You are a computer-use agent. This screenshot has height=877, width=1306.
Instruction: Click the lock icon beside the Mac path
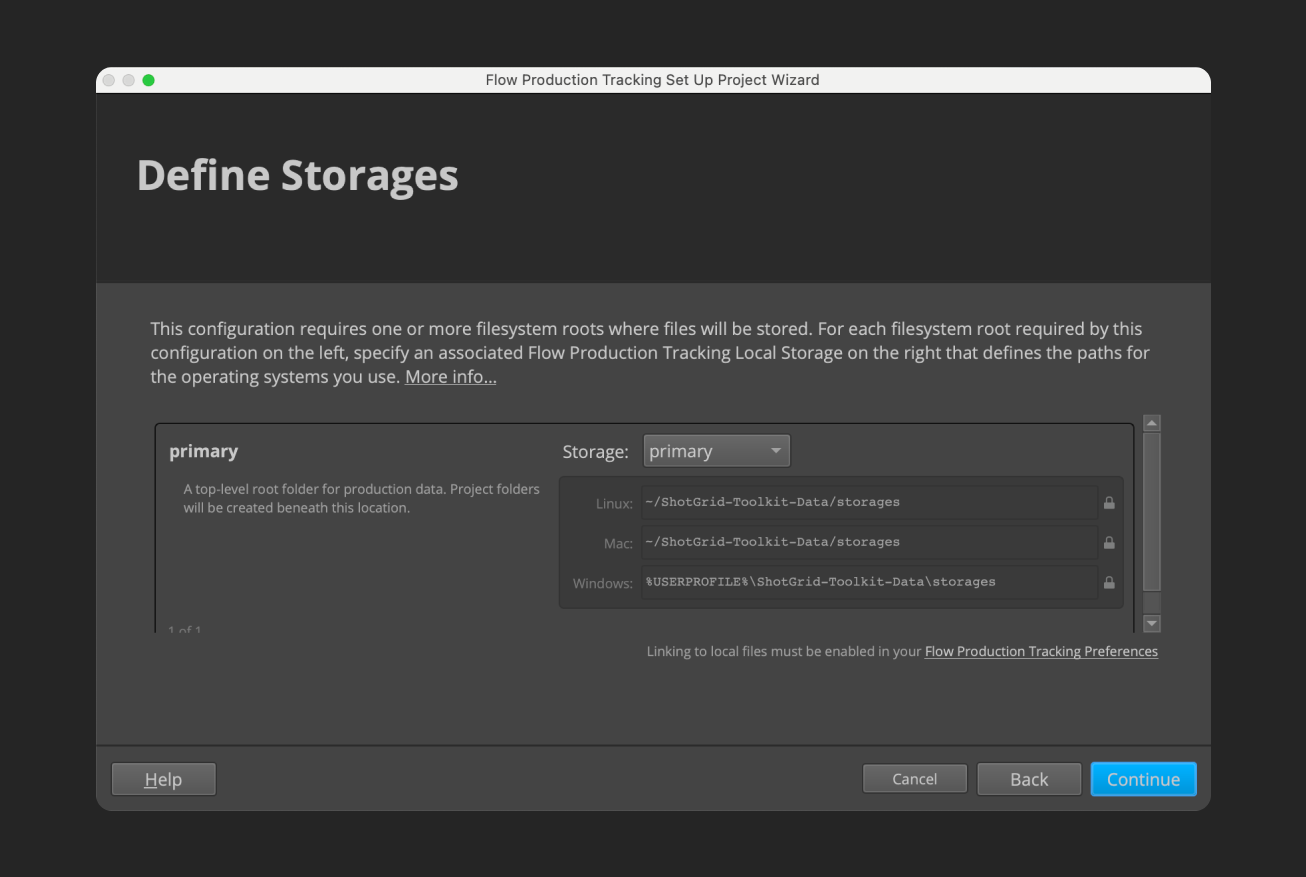point(1109,543)
